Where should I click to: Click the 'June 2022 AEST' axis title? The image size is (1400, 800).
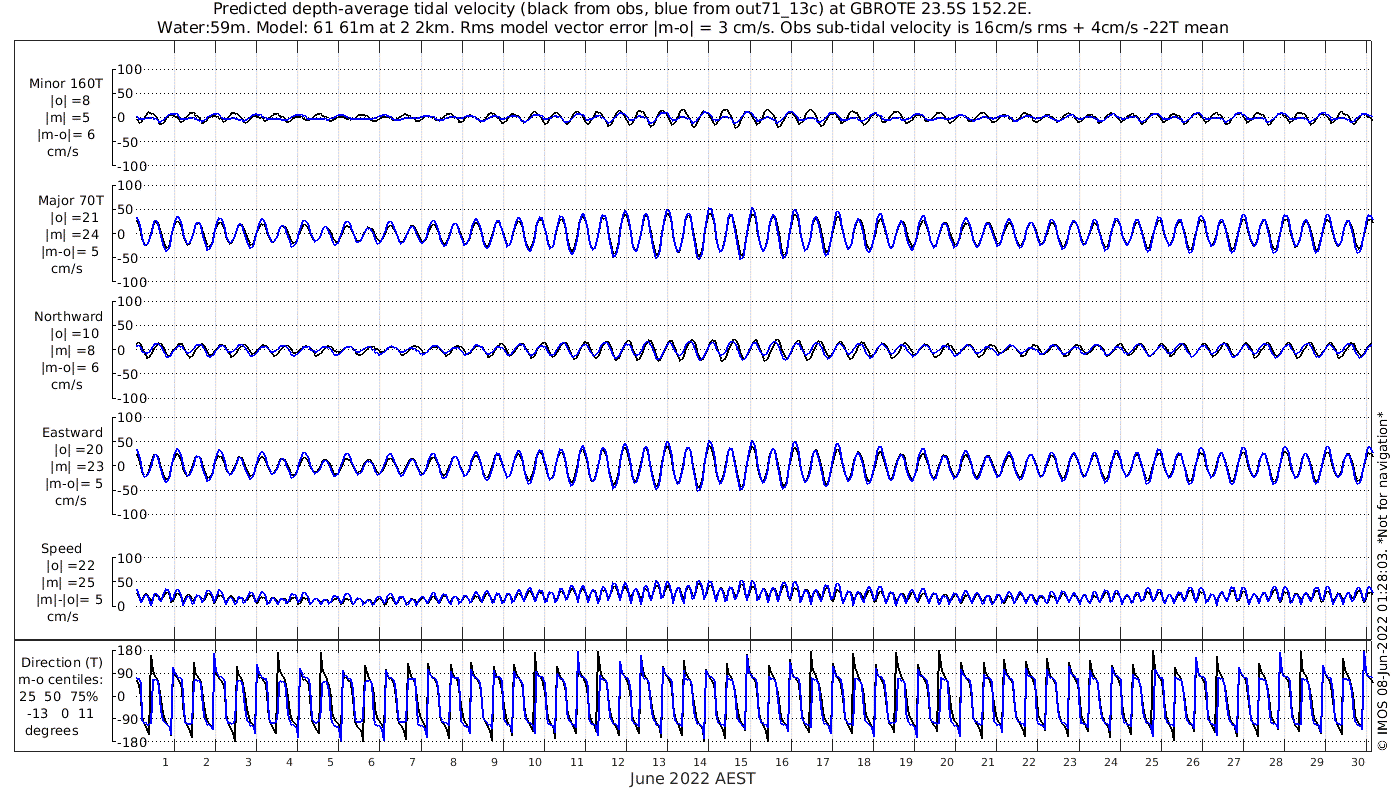click(692, 778)
